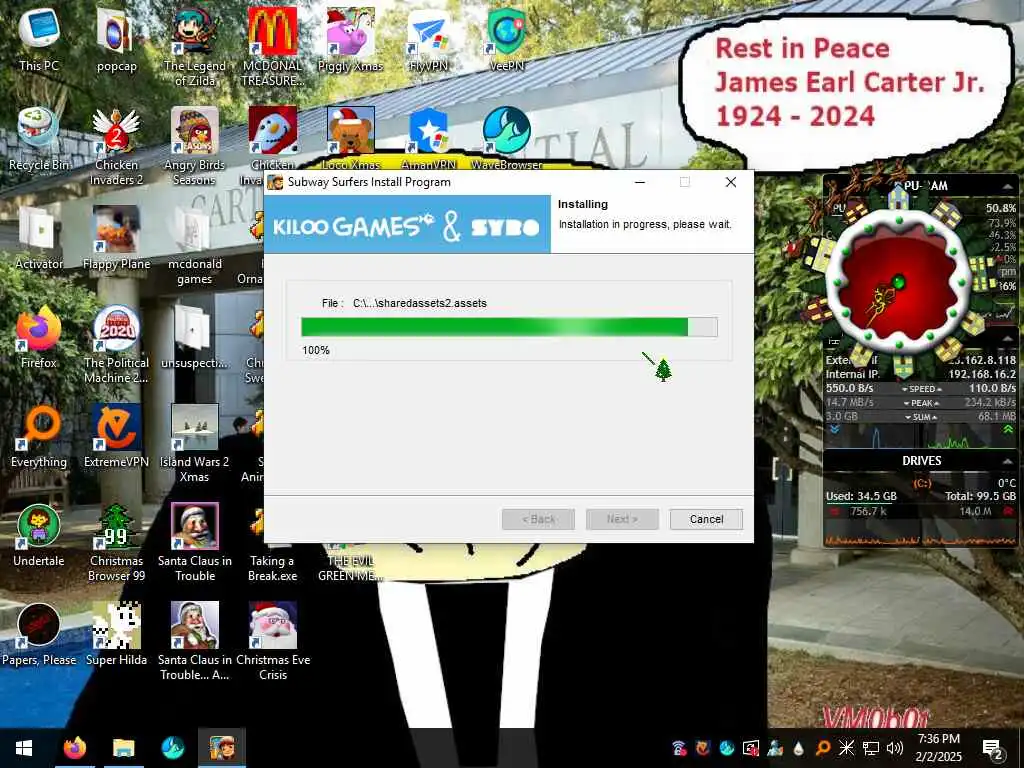Launch the Undertale desktop shortcut
The width and height of the screenshot is (1024, 768).
[x=39, y=536]
